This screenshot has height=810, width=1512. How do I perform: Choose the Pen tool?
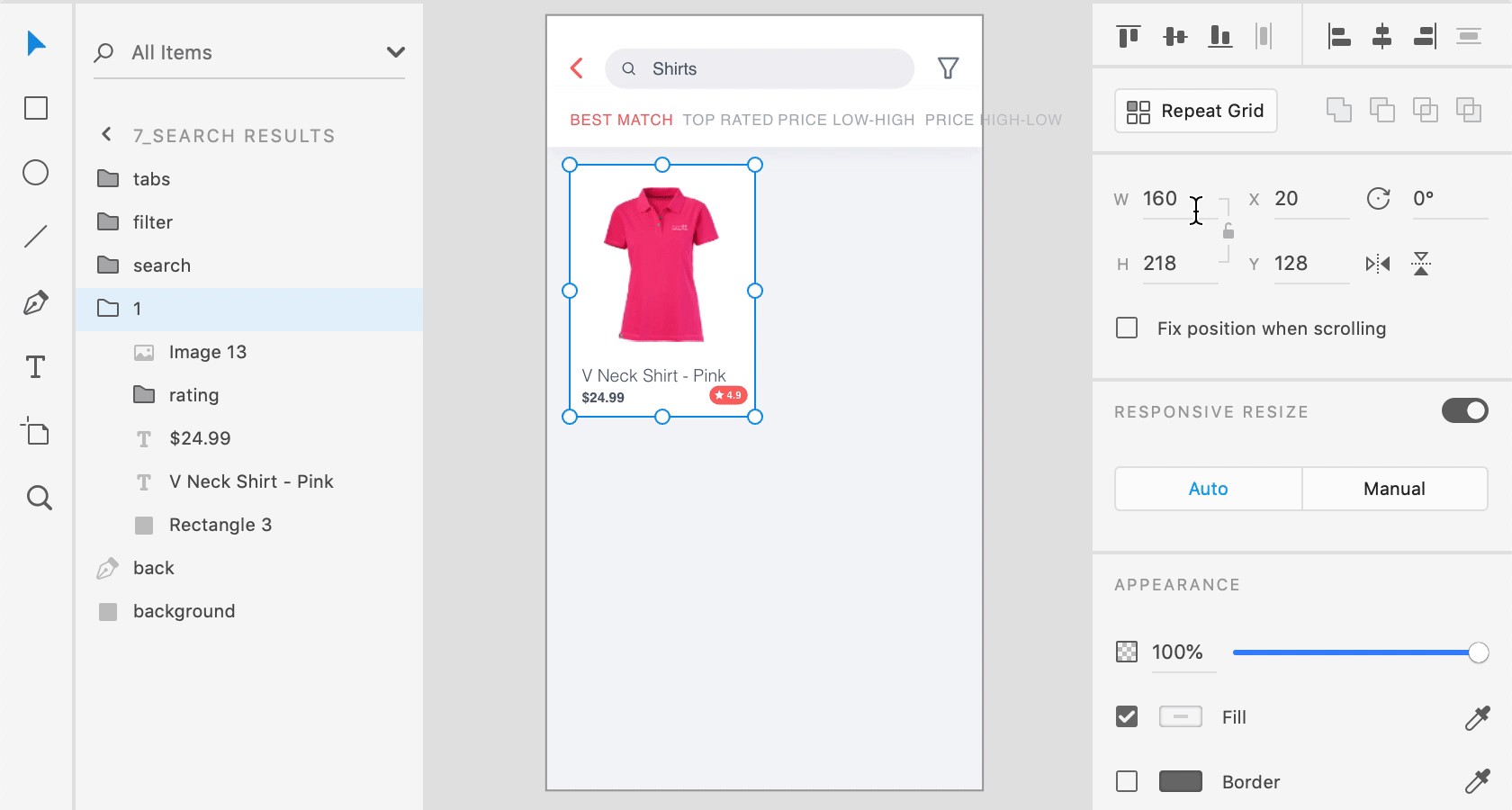[36, 302]
